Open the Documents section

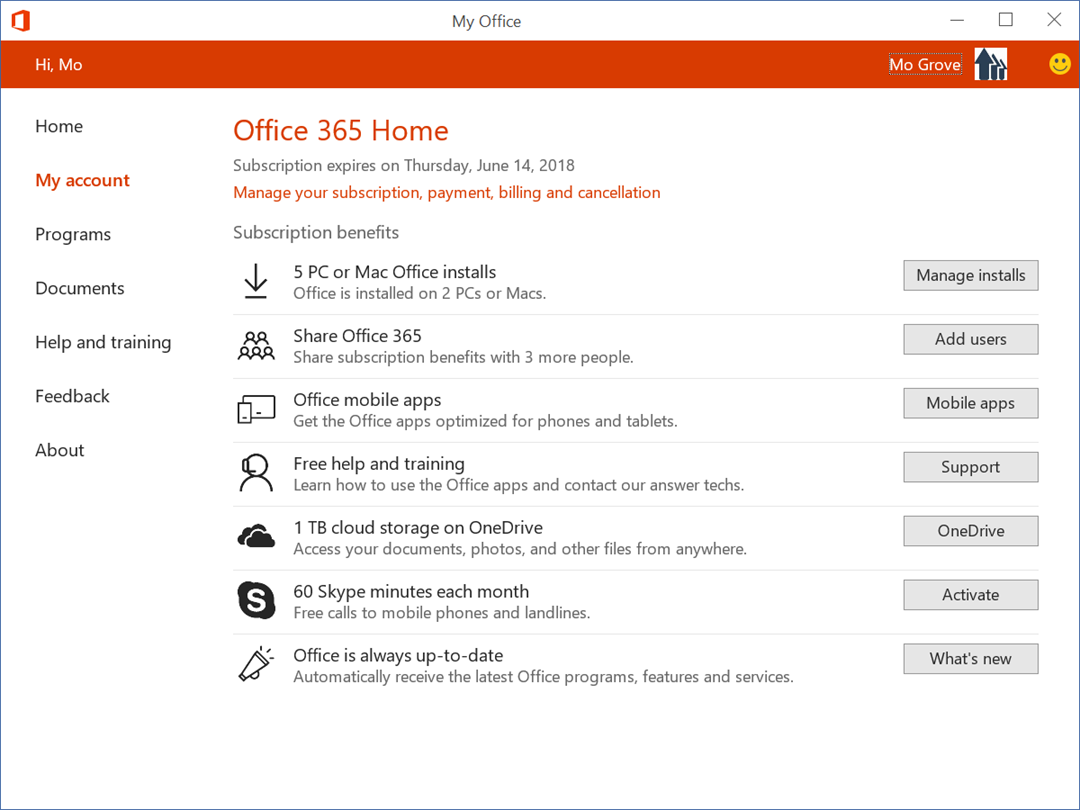click(80, 288)
